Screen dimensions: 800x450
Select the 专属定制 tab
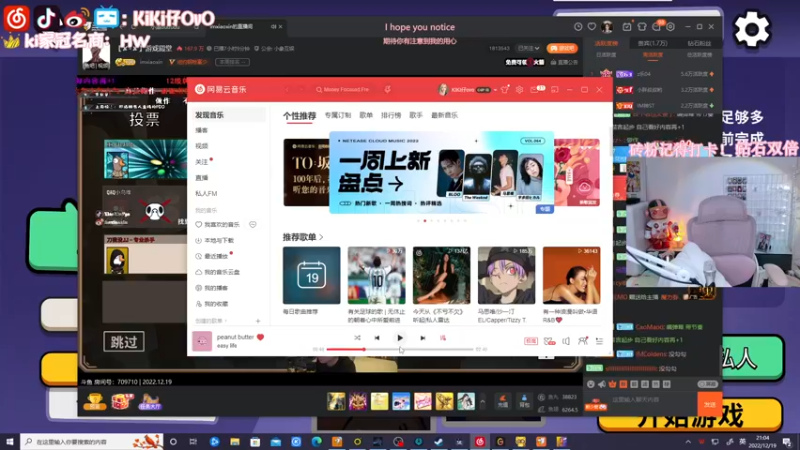338,115
